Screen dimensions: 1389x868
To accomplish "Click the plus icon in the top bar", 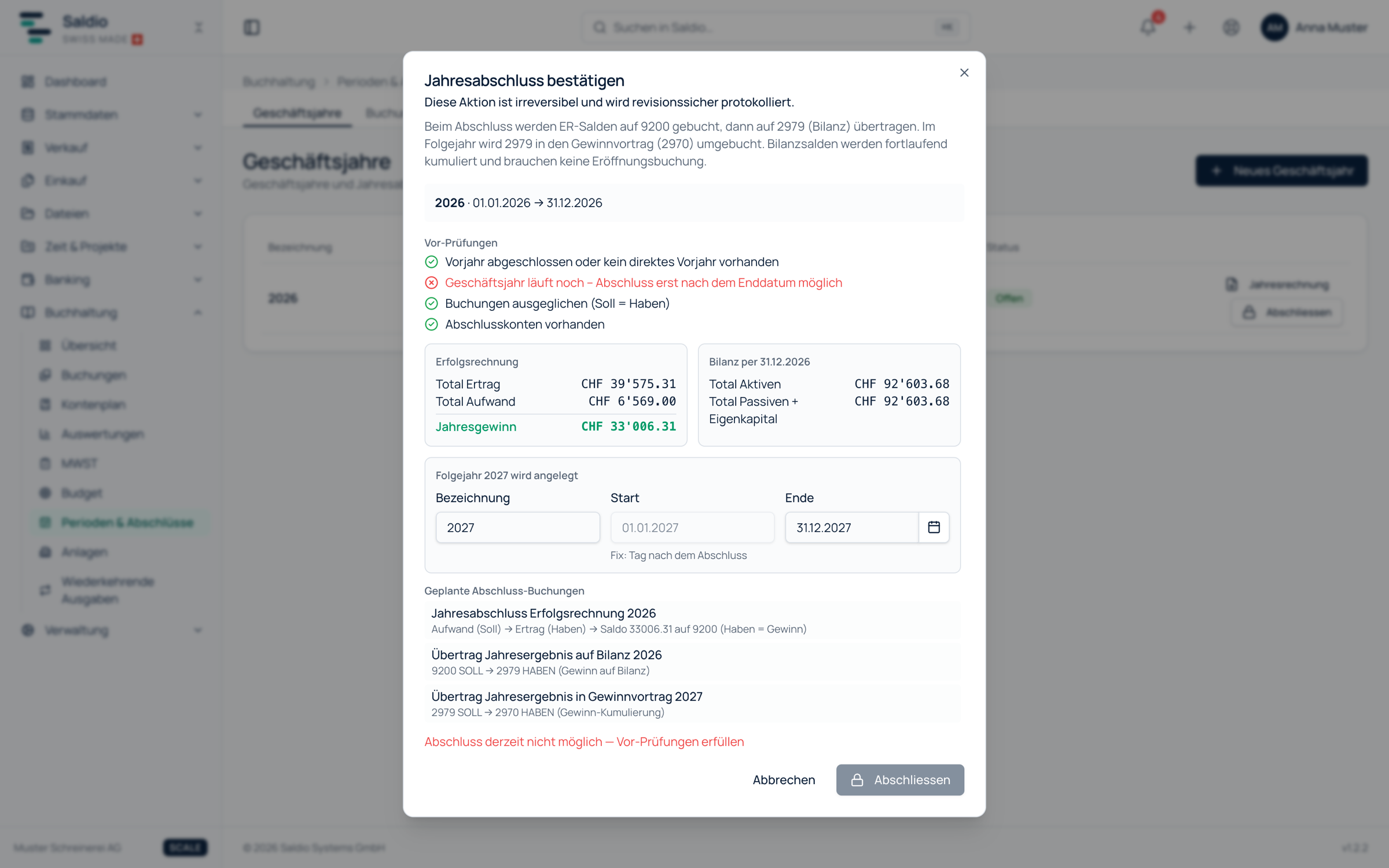I will tap(1189, 27).
